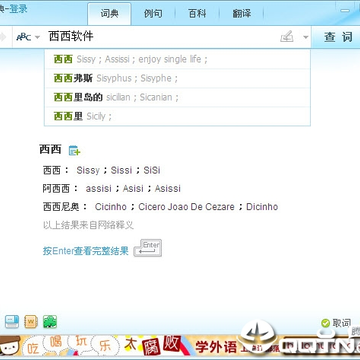The width and height of the screenshot is (360, 360).
Task: Switch to the 词典 tab
Action: pos(109,14)
